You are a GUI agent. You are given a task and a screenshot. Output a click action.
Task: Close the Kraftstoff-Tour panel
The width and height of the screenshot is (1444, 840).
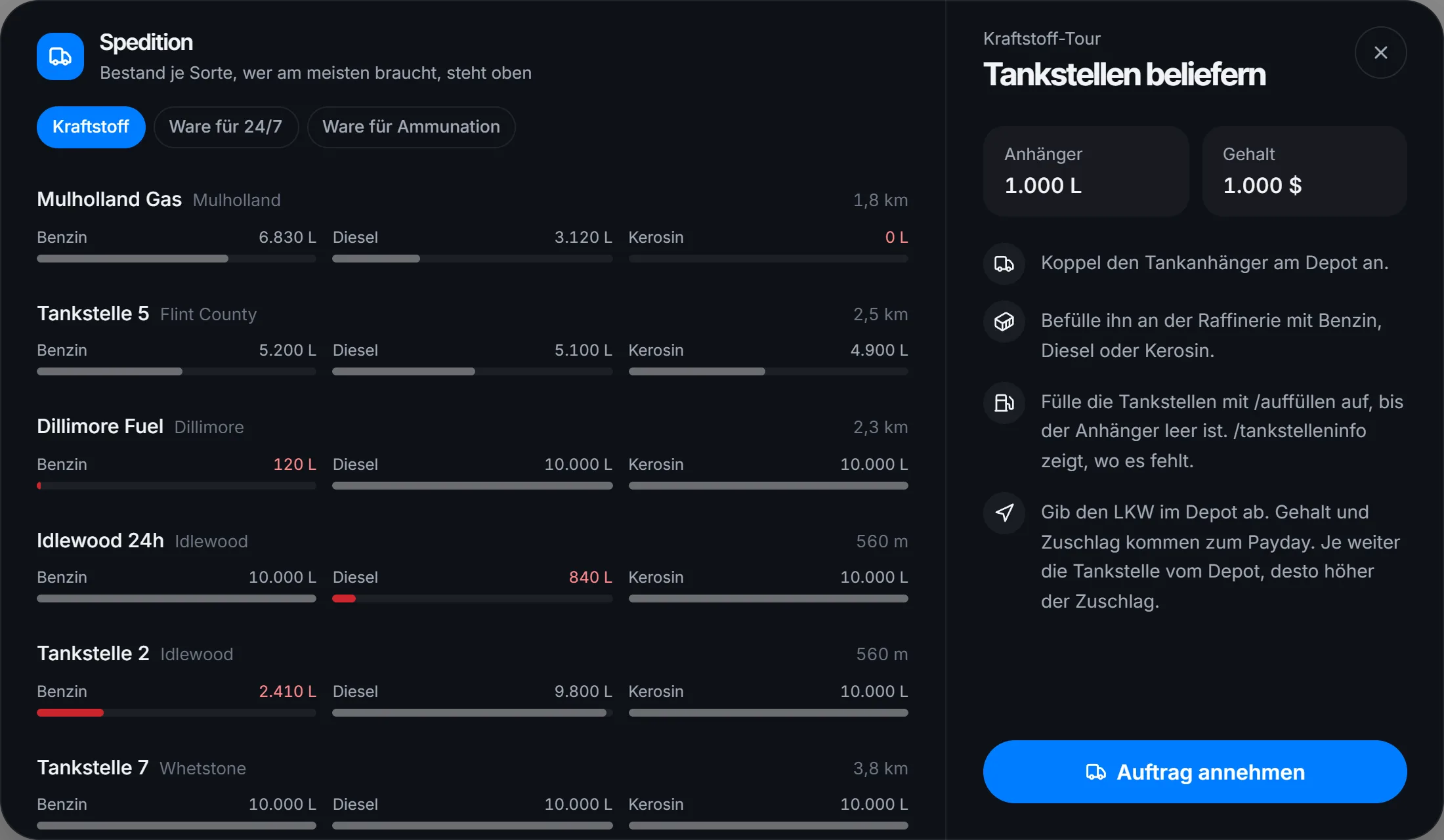coord(1380,52)
